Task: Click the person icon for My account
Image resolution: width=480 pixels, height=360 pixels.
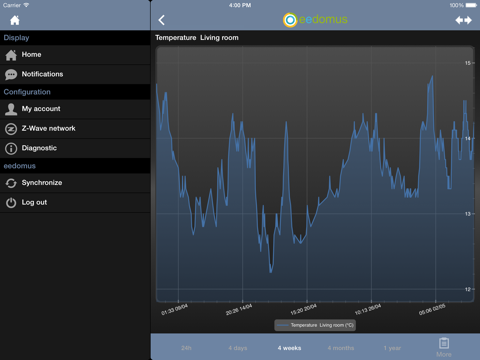Action: pyautogui.click(x=11, y=109)
